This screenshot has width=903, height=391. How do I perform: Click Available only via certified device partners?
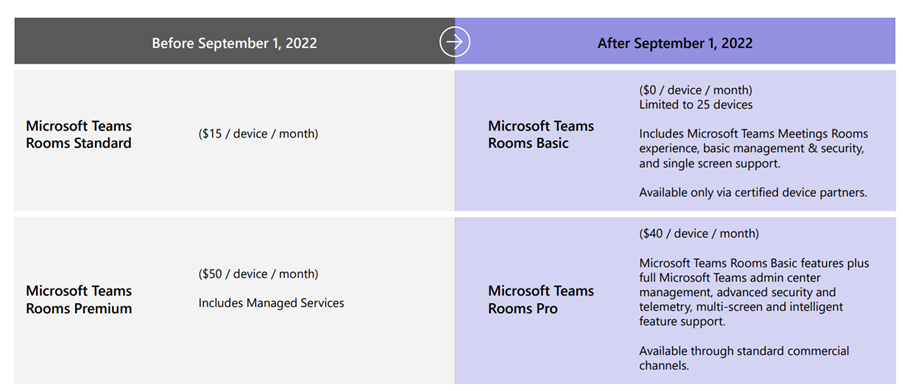(753, 193)
